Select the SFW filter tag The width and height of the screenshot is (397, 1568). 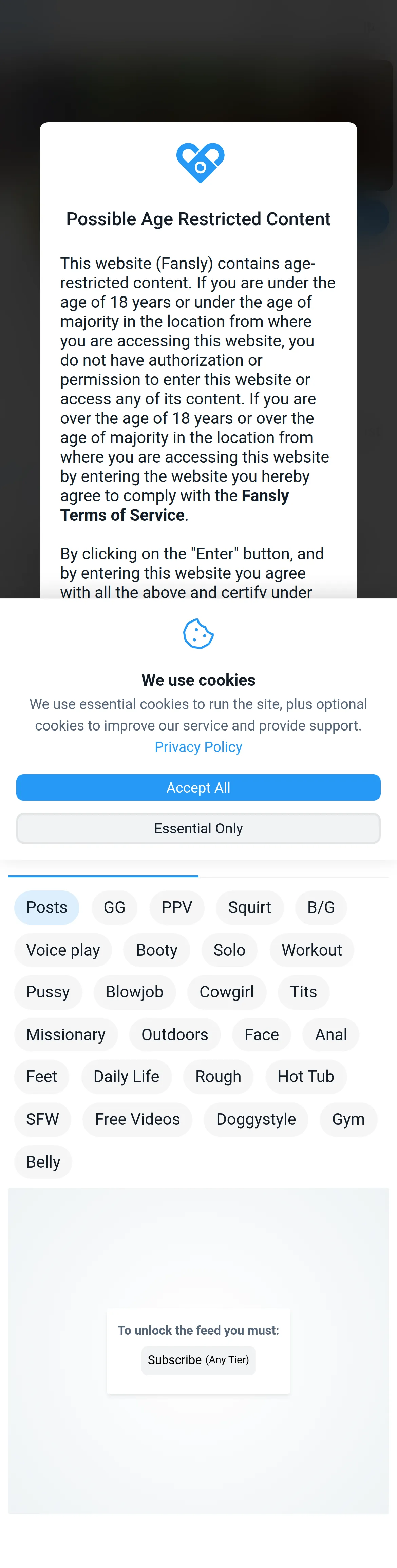[42, 1119]
